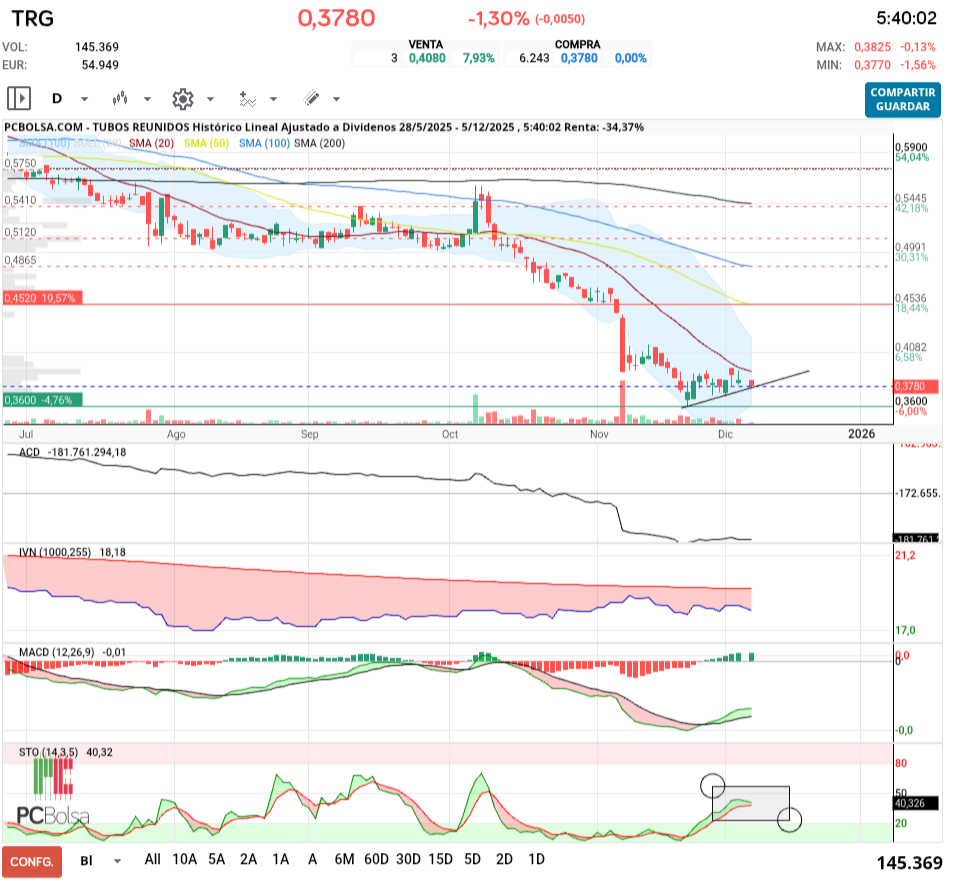Image resolution: width=956 pixels, height=883 pixels.
Task: Toggle the SMA (50) legend line
Action: [x=207, y=144]
